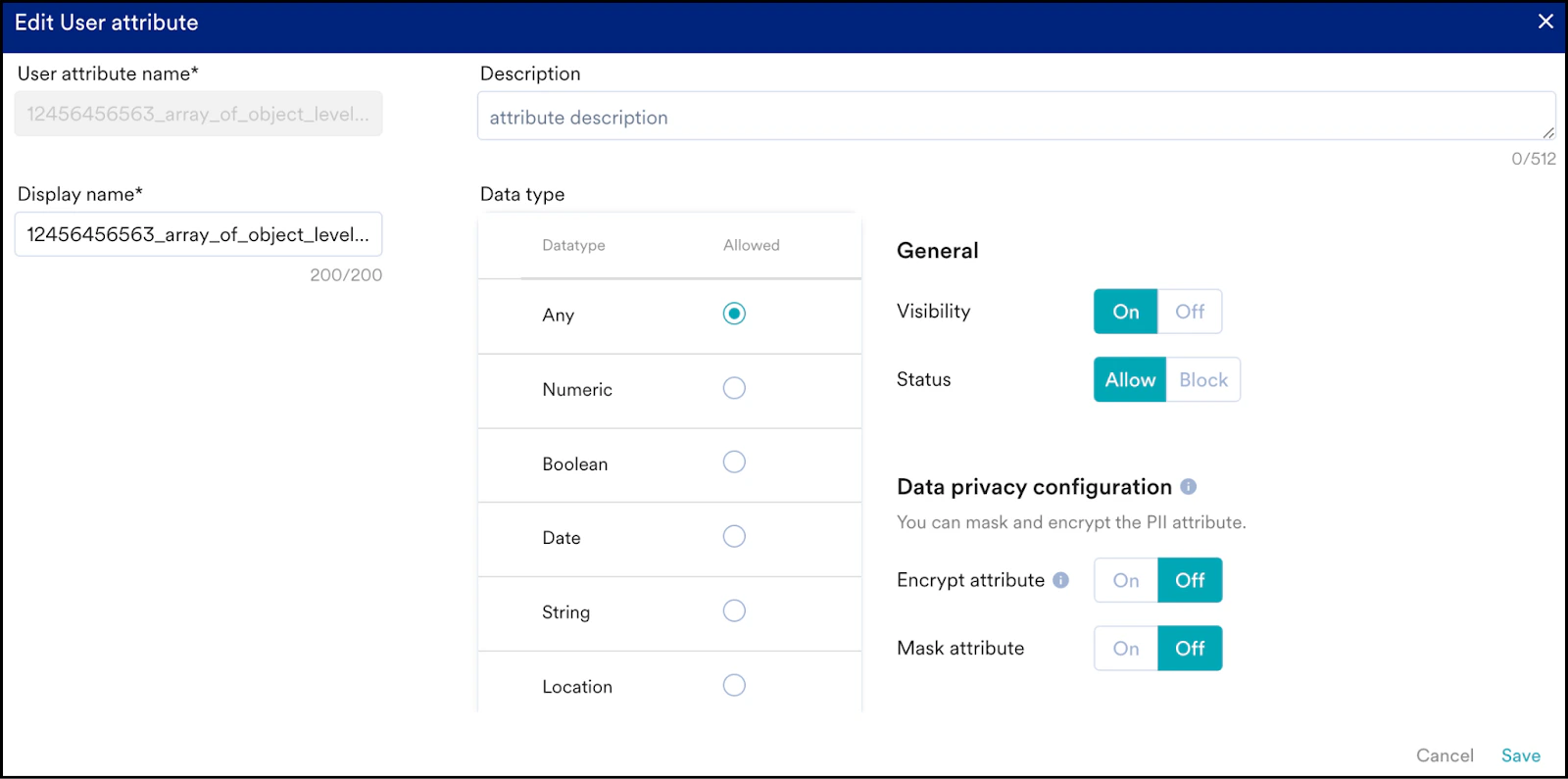
Task: Switch Mask attribute to On
Action: [1126, 649]
